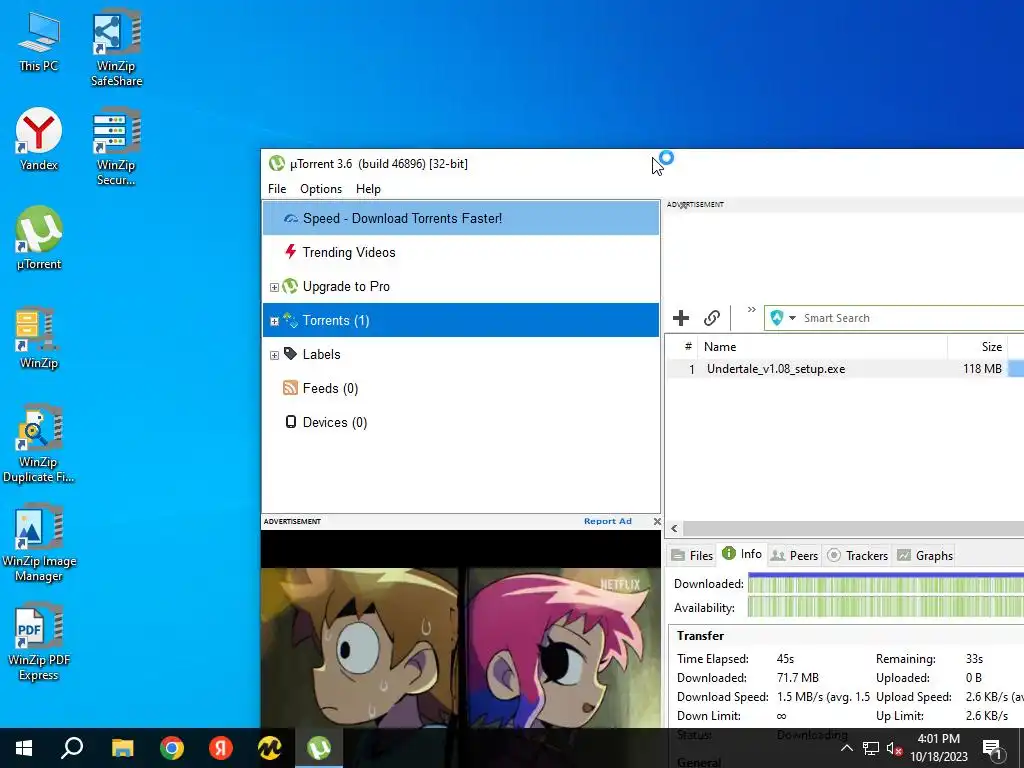Screen dimensions: 1024x768
Task: Open Google Chrome from taskbar
Action: pyautogui.click(x=172, y=748)
